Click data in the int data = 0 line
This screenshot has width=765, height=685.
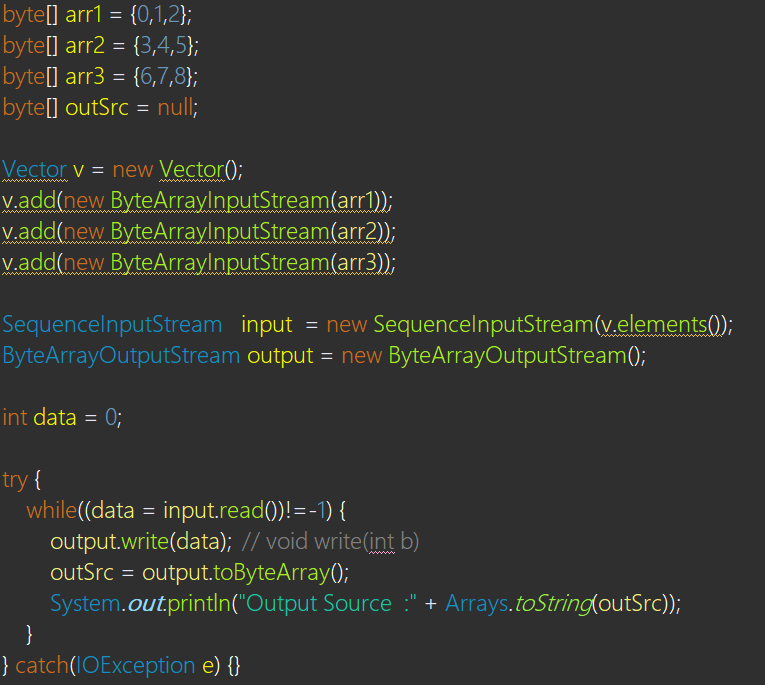click(55, 418)
